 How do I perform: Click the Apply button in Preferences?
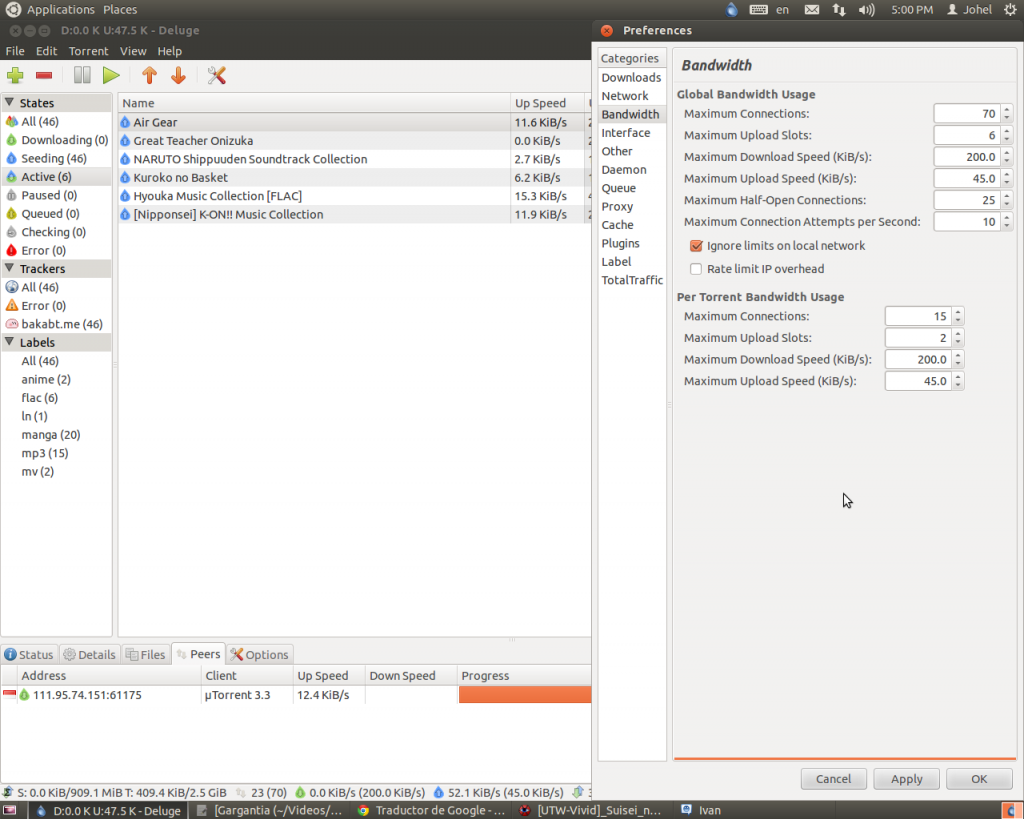pos(906,779)
